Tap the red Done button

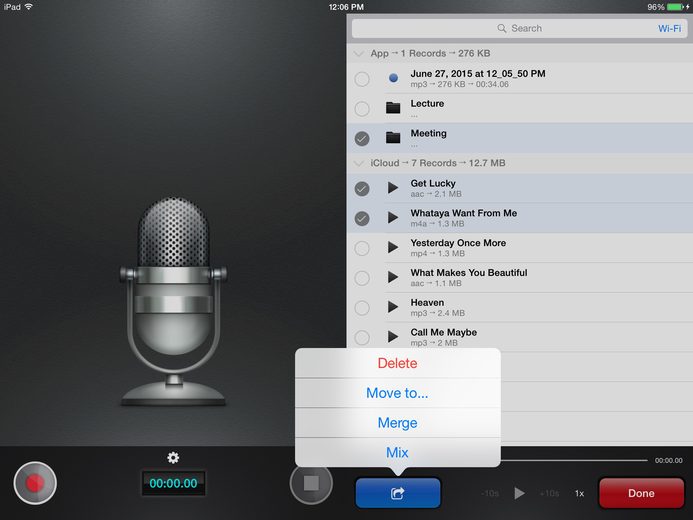tap(641, 493)
